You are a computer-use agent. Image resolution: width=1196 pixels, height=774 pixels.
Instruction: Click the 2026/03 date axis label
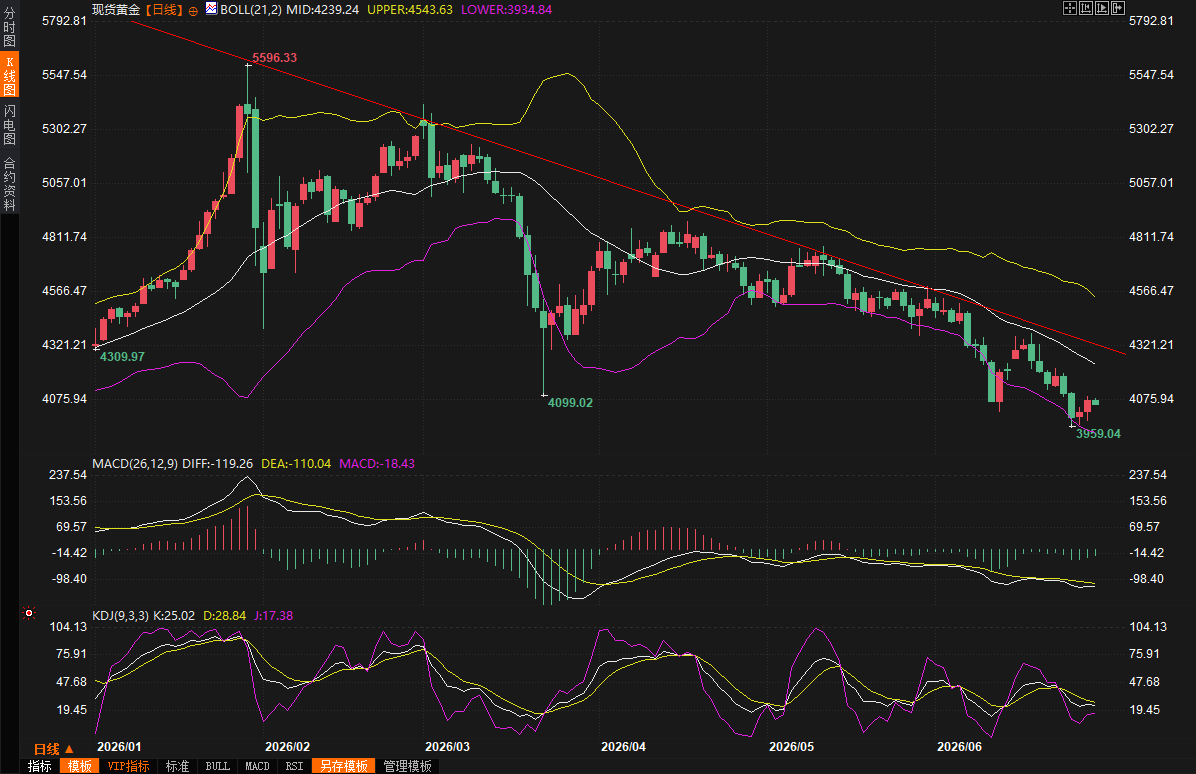click(448, 747)
